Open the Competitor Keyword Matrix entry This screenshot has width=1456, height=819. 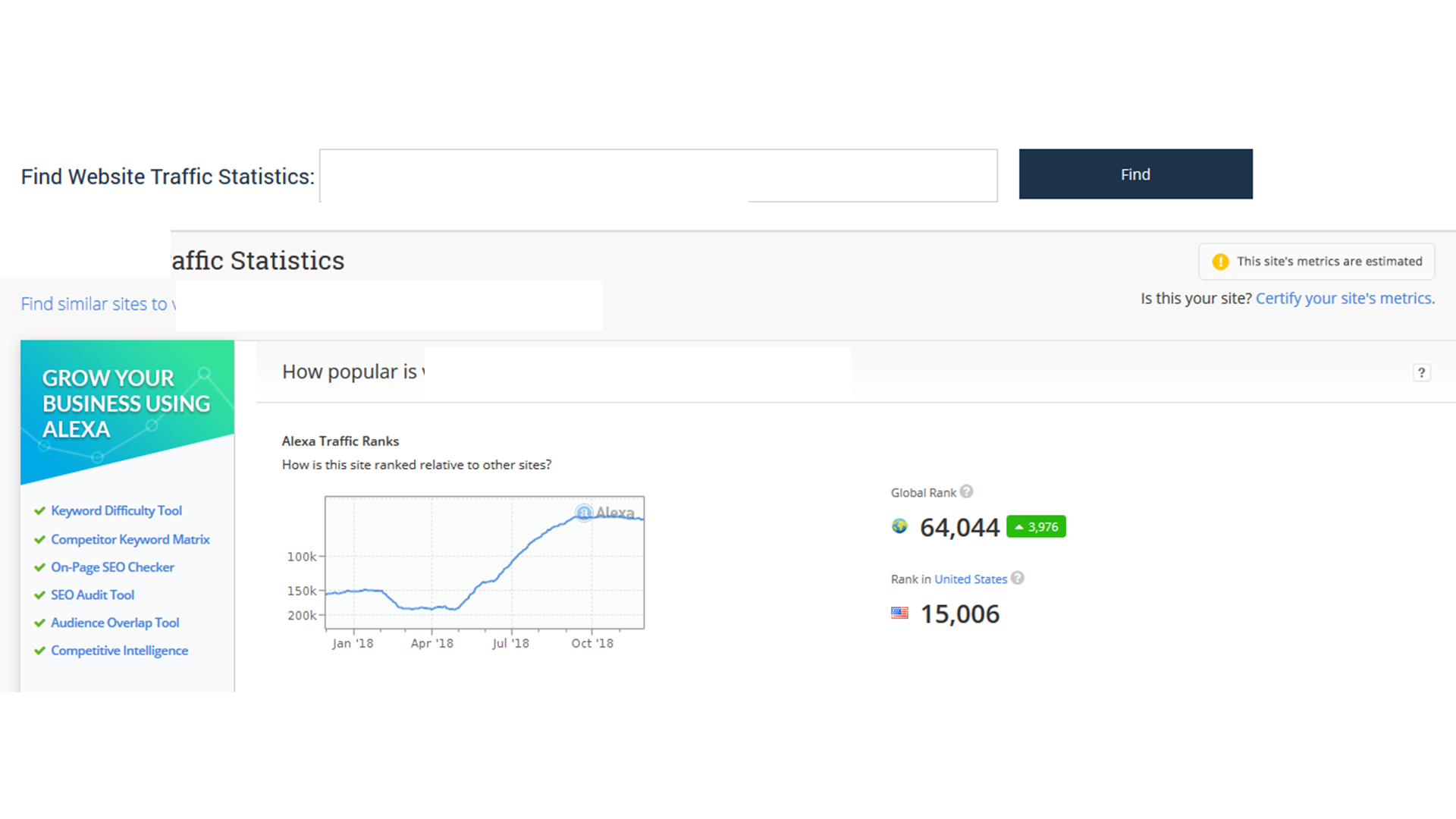(130, 539)
